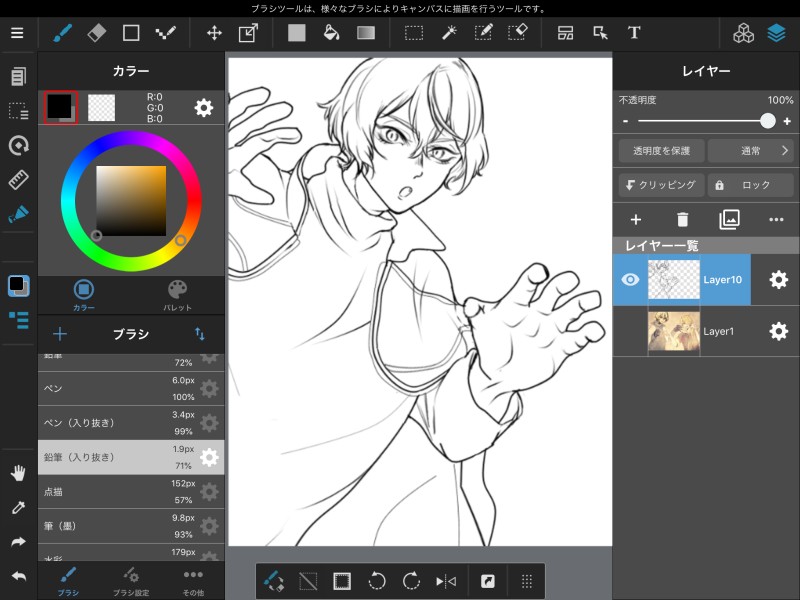Add a new layer
The width and height of the screenshot is (800, 600).
coord(636,220)
